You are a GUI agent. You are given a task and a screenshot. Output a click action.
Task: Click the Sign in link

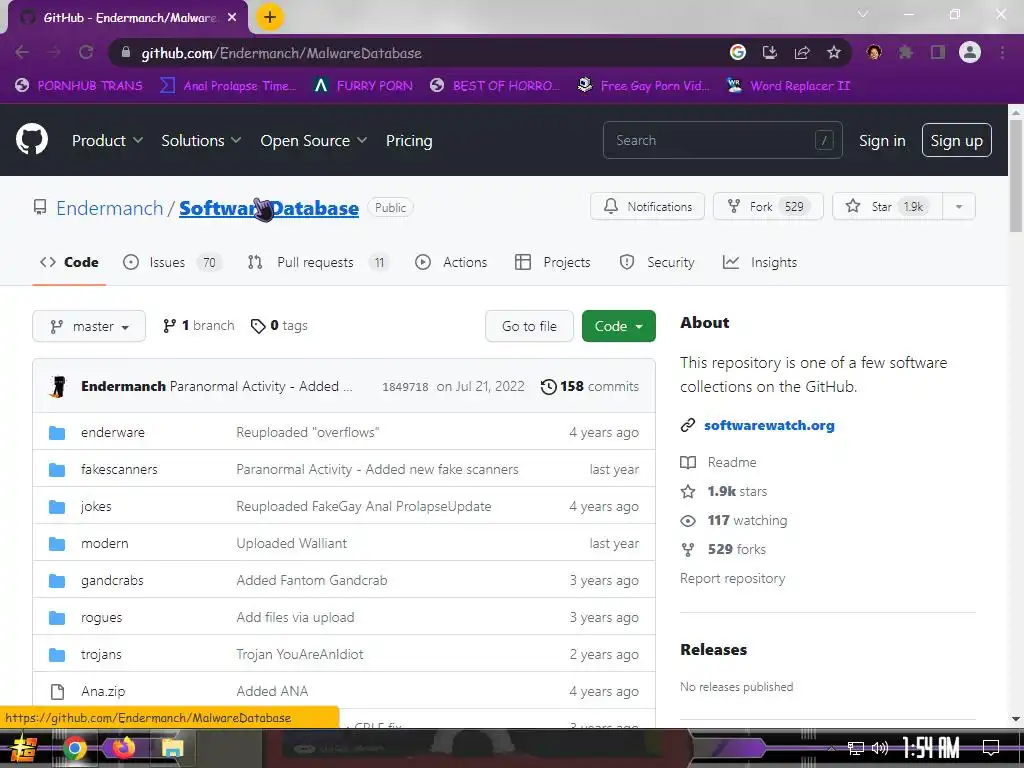click(x=882, y=140)
